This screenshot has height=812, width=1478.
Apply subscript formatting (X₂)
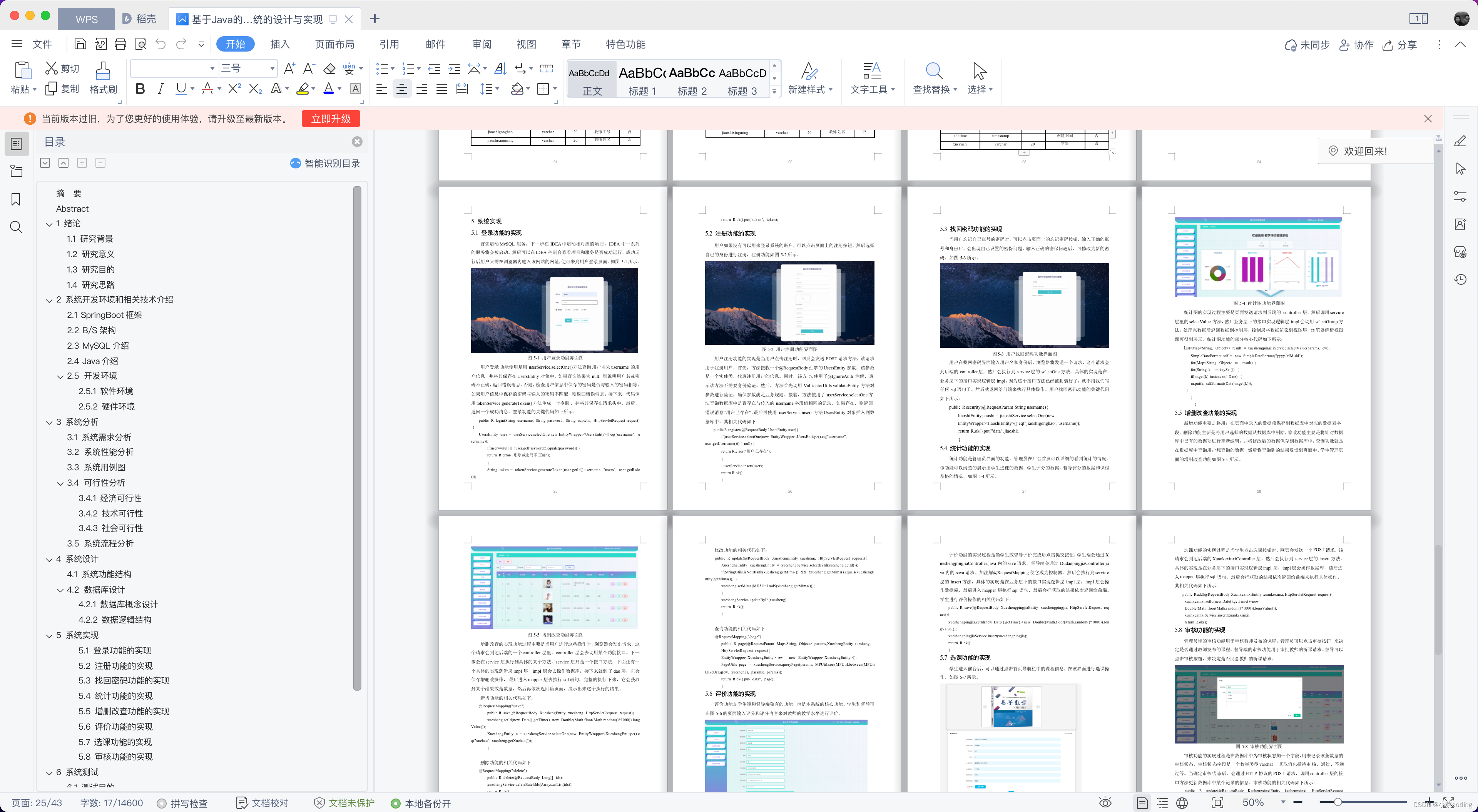click(x=255, y=89)
